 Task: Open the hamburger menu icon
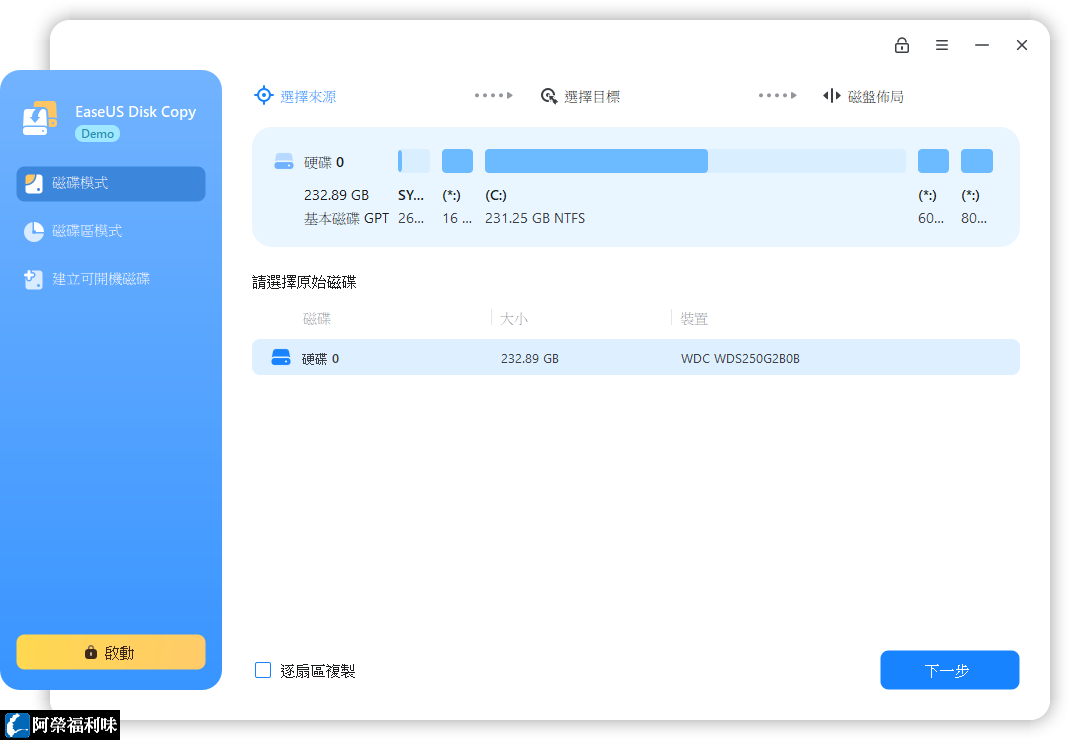942,45
